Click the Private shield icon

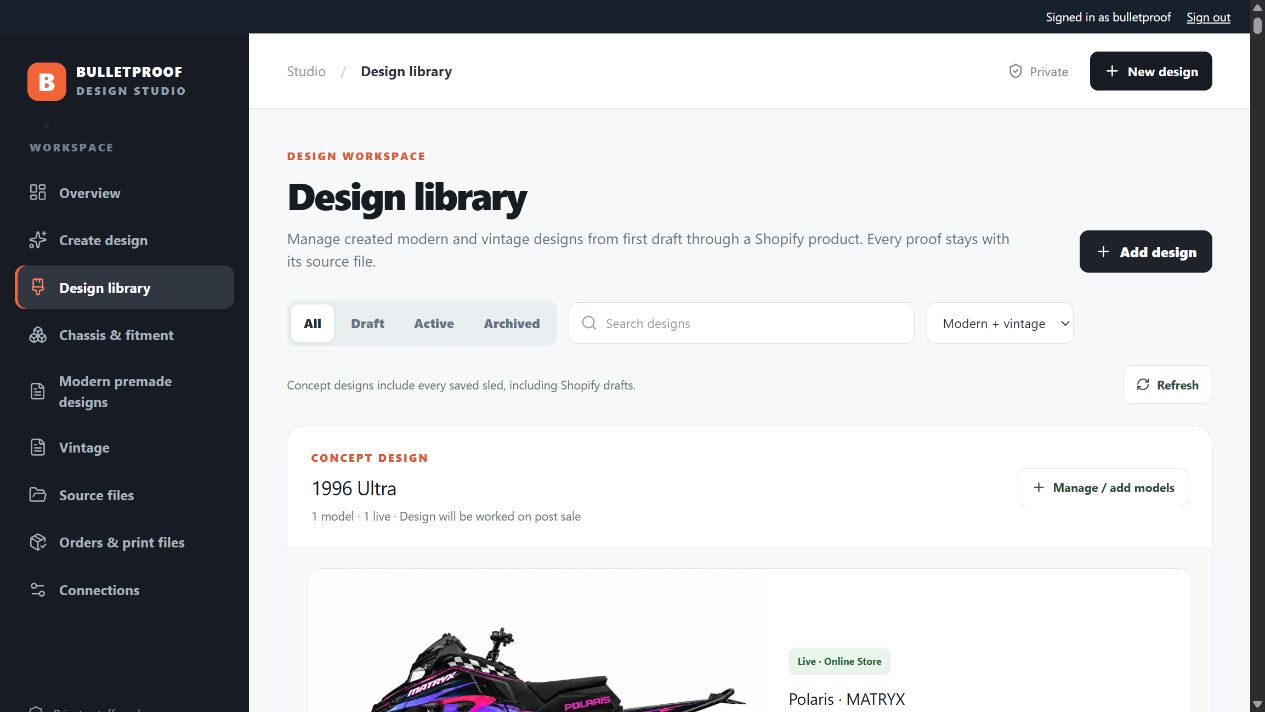[x=1016, y=72]
